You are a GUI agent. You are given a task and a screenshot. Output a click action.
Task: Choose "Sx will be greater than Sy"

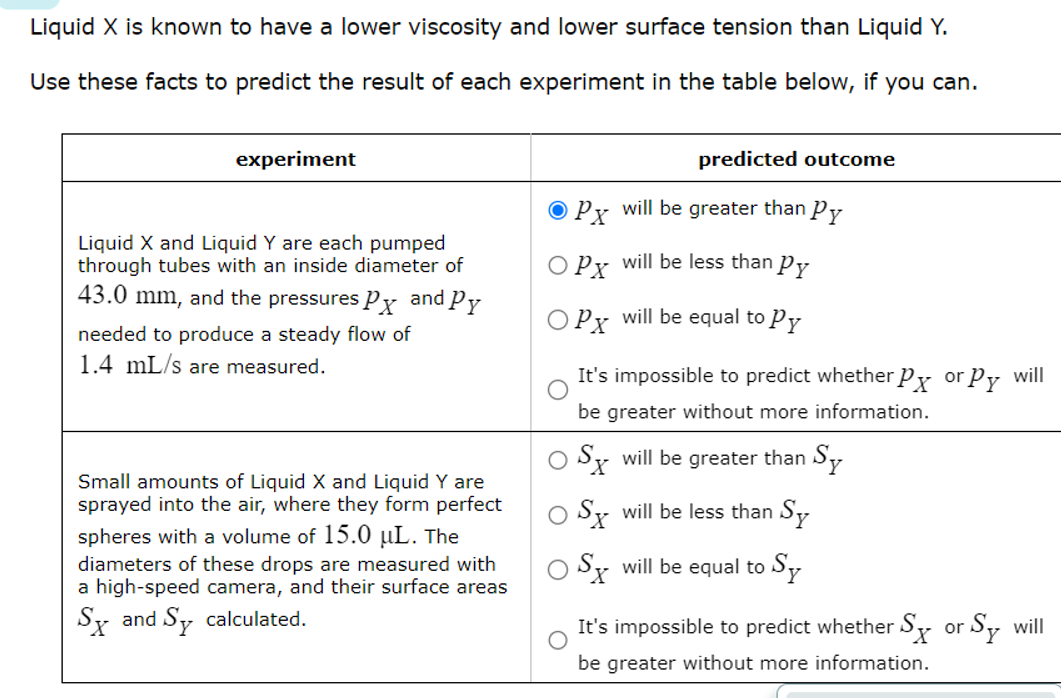[557, 459]
